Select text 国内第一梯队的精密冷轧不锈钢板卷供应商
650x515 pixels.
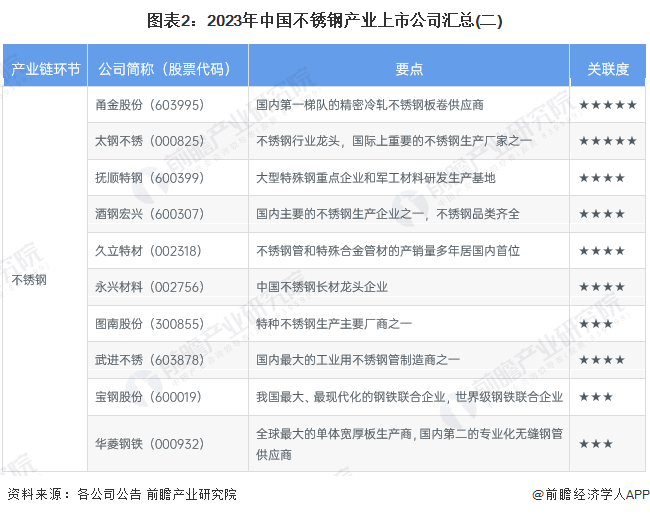click(x=370, y=105)
